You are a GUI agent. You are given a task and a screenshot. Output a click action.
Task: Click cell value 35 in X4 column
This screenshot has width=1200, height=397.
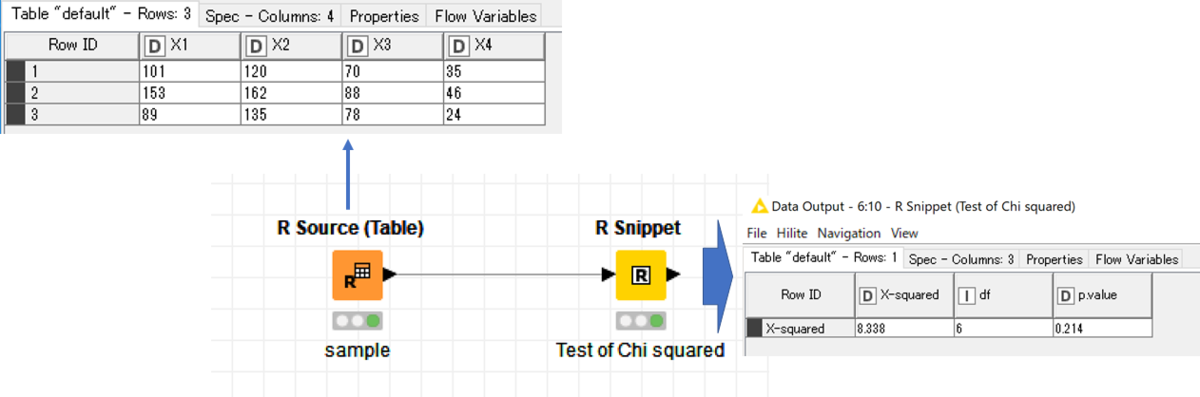493,71
